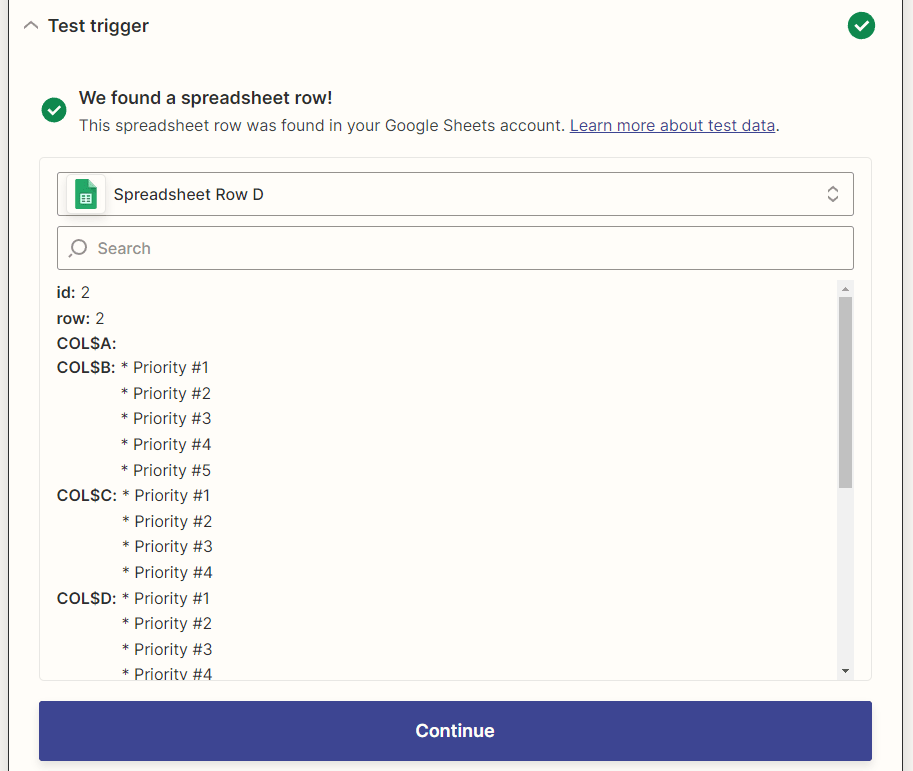Click the success check beside the found-row message
The height and width of the screenshot is (771, 913).
[x=54, y=110]
